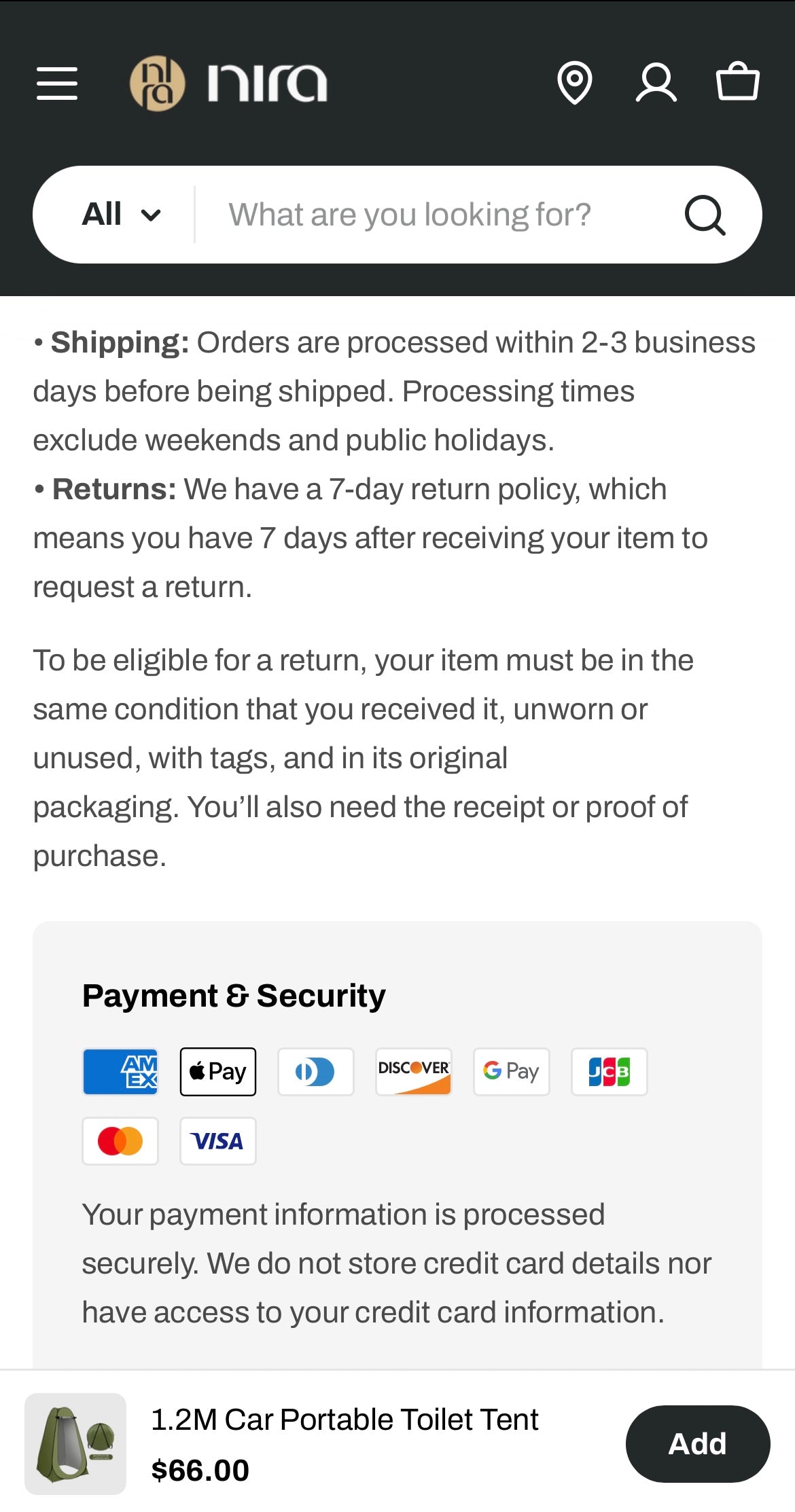Image resolution: width=795 pixels, height=1512 pixels.
Task: Click the Diners Club payment icon
Action: click(x=315, y=1071)
